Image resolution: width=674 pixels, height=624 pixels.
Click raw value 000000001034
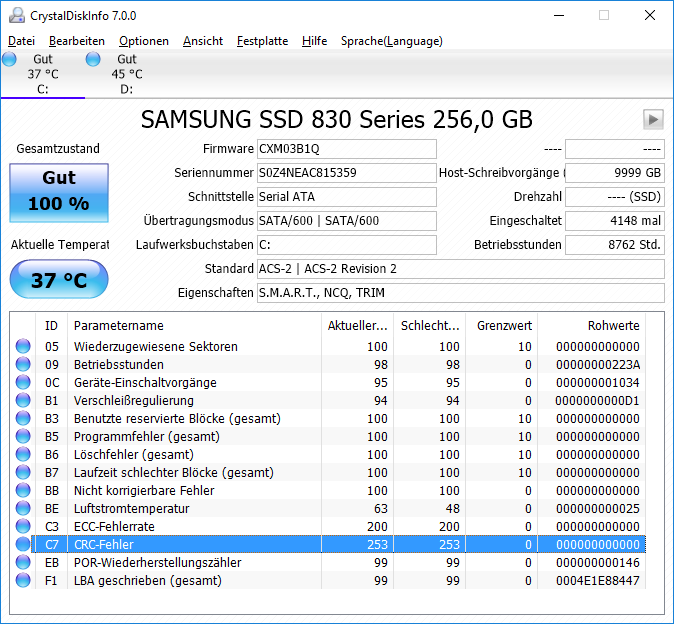coord(597,382)
